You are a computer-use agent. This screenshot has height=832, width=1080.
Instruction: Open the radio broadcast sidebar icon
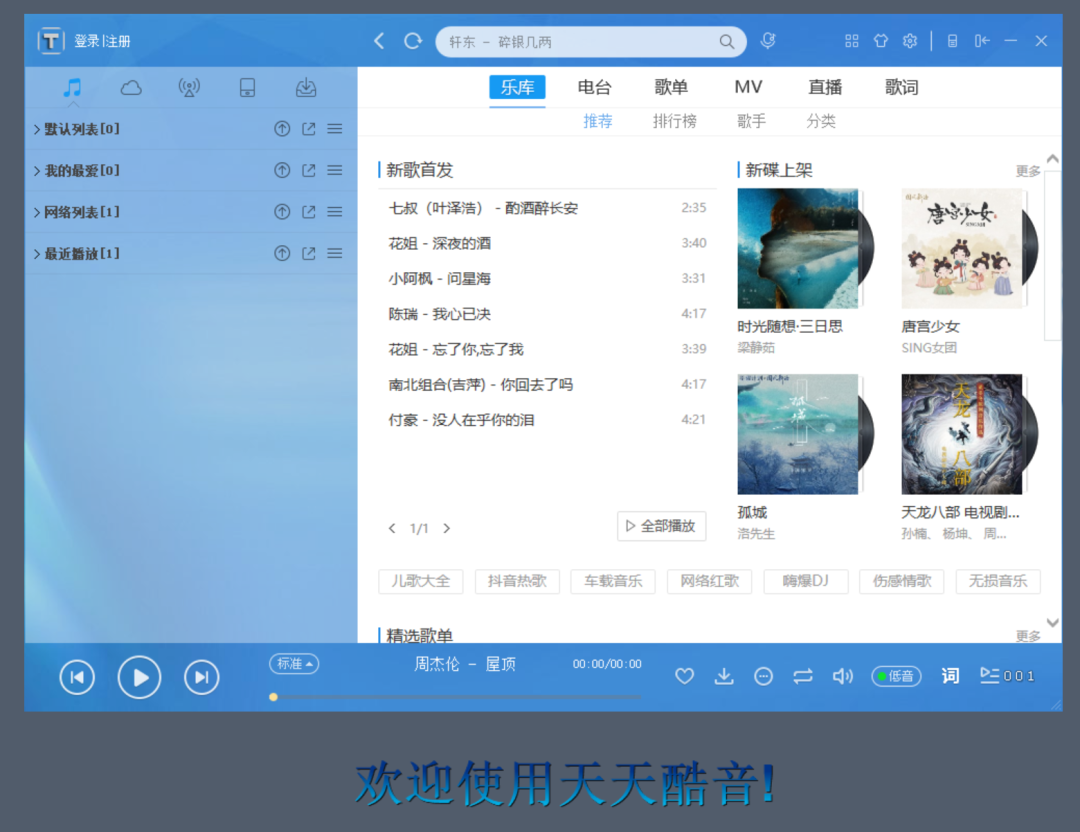189,87
